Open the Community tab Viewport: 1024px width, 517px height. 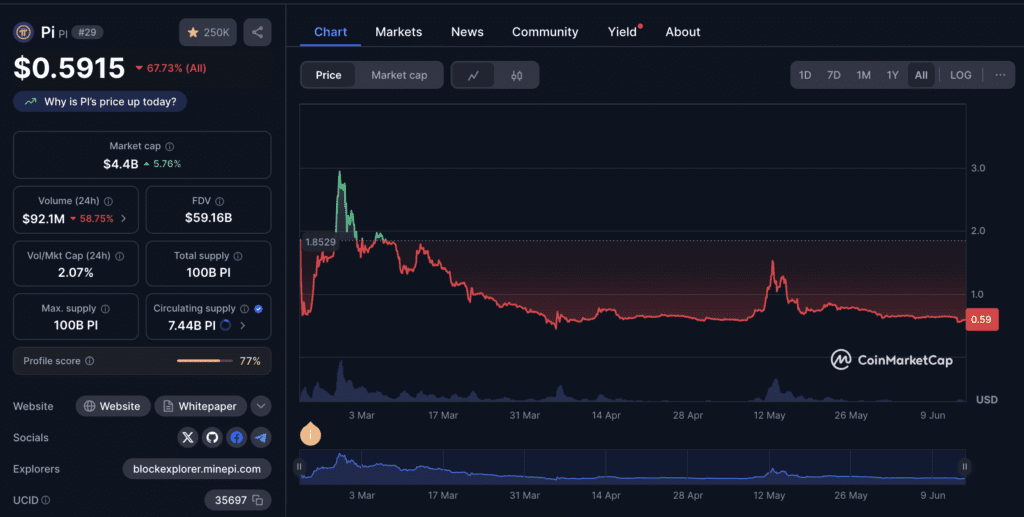tap(545, 32)
